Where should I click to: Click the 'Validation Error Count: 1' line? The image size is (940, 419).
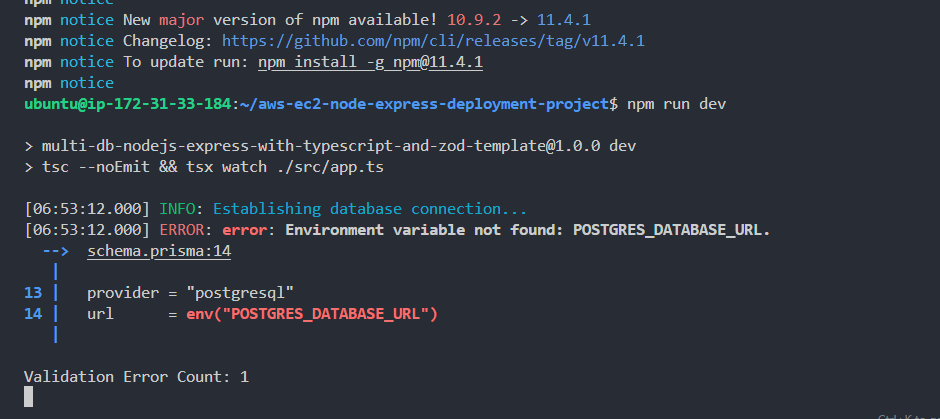point(136,377)
